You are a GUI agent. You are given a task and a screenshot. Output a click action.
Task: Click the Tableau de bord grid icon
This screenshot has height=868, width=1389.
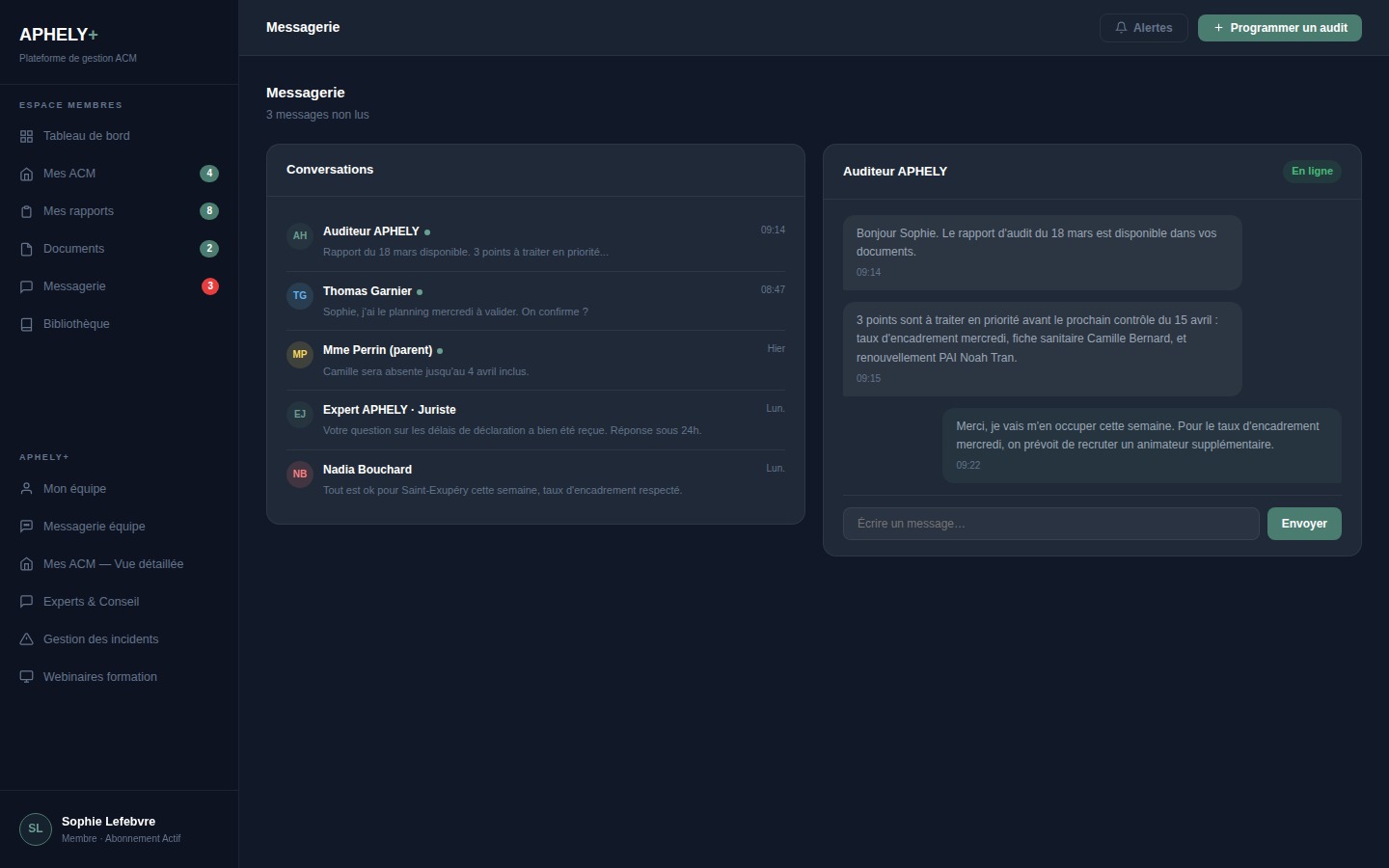26,136
